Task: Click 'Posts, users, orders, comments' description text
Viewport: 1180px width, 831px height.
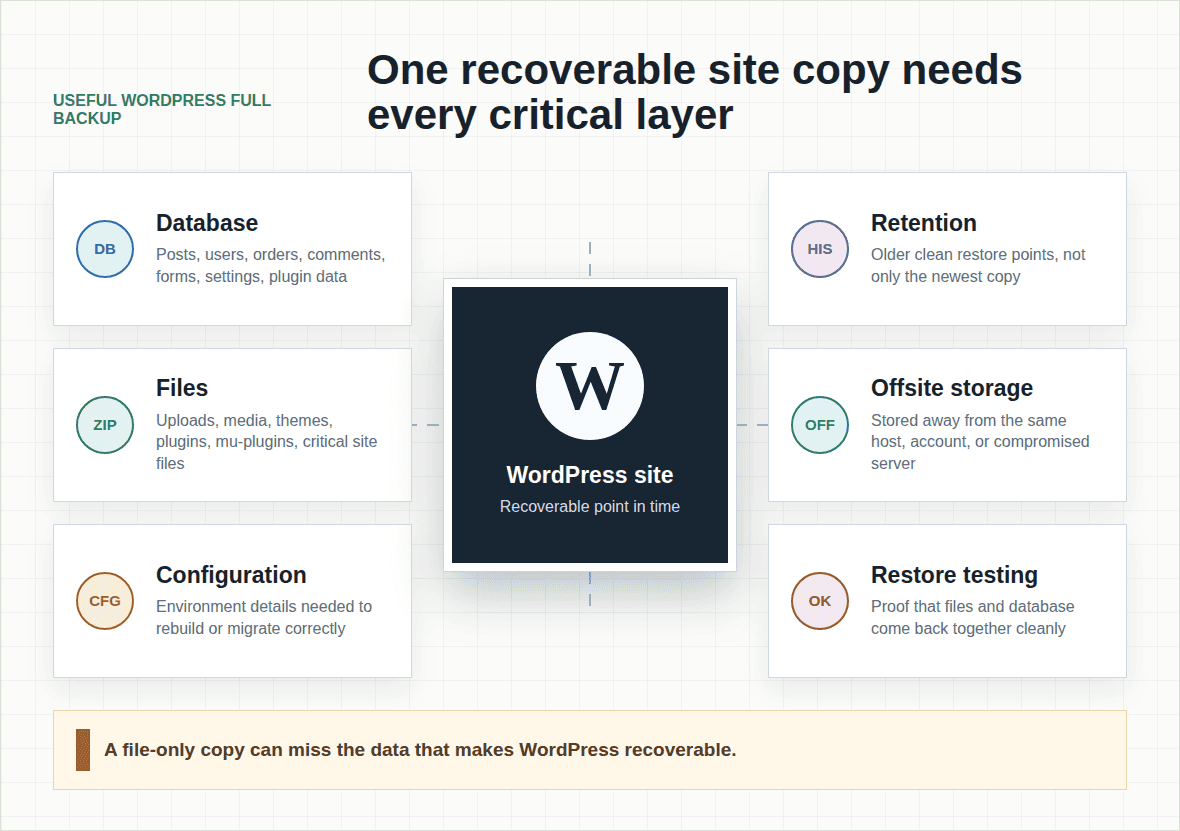Action: 271,266
